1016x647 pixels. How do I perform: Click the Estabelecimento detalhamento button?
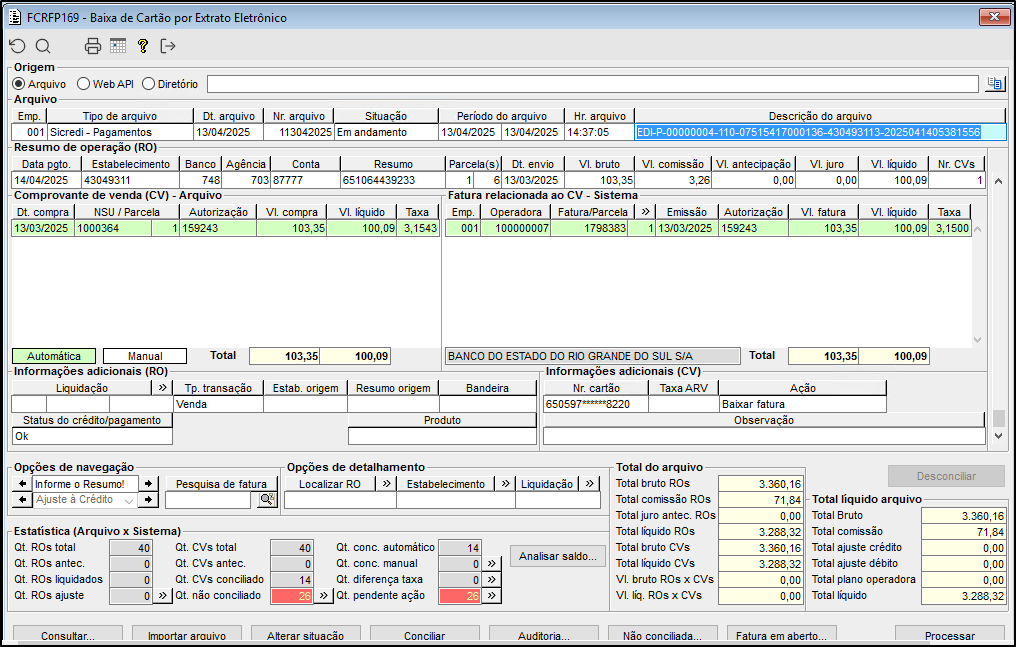445,484
